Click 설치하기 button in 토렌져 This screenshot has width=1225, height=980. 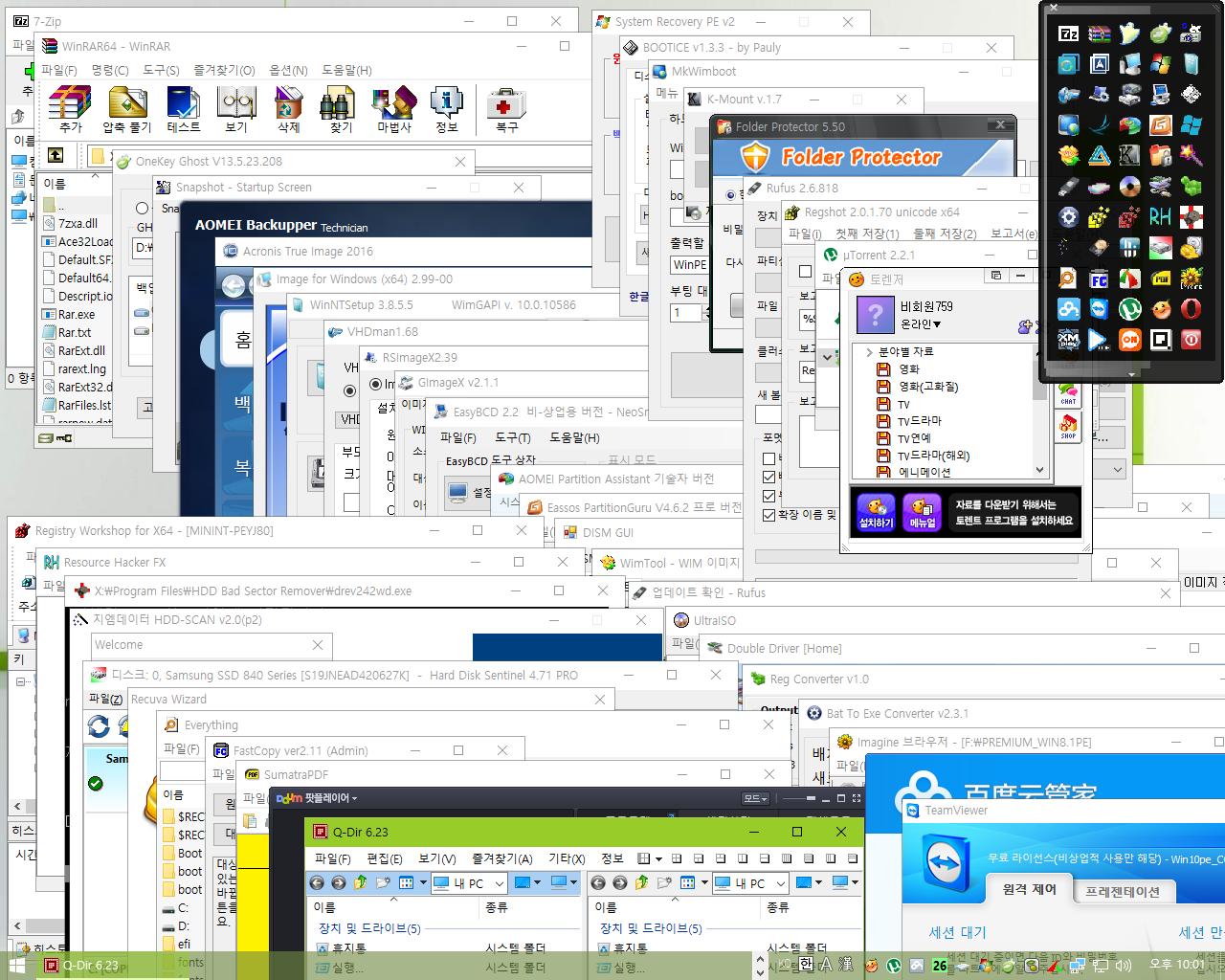click(876, 513)
